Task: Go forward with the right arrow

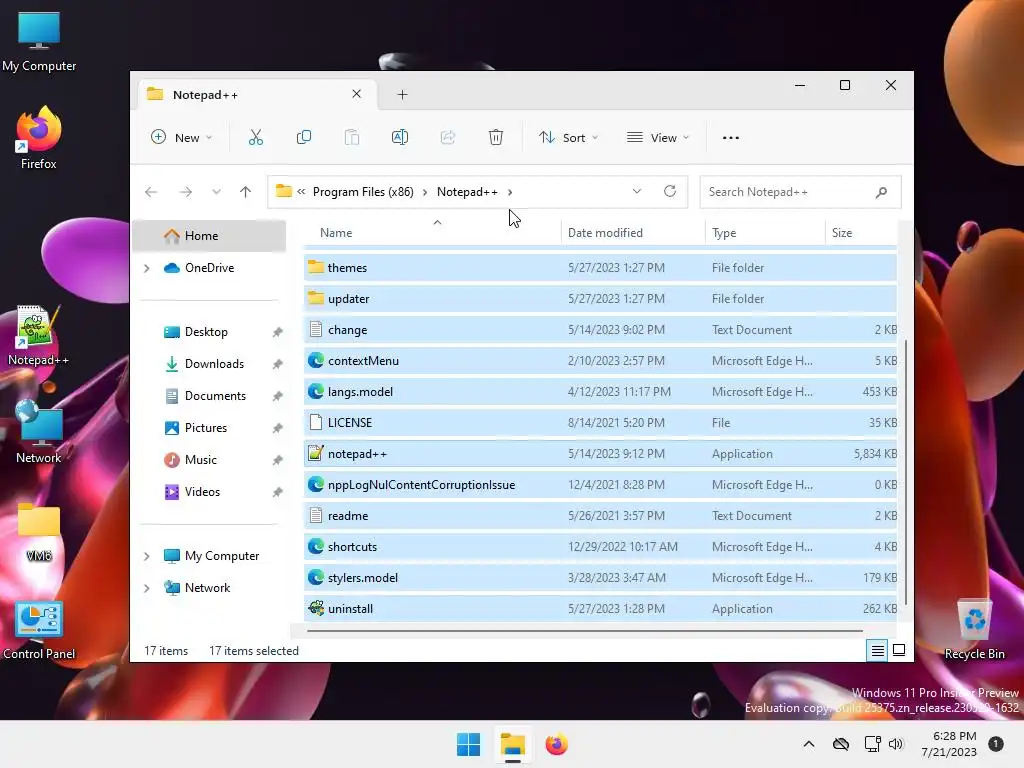Action: [x=185, y=192]
